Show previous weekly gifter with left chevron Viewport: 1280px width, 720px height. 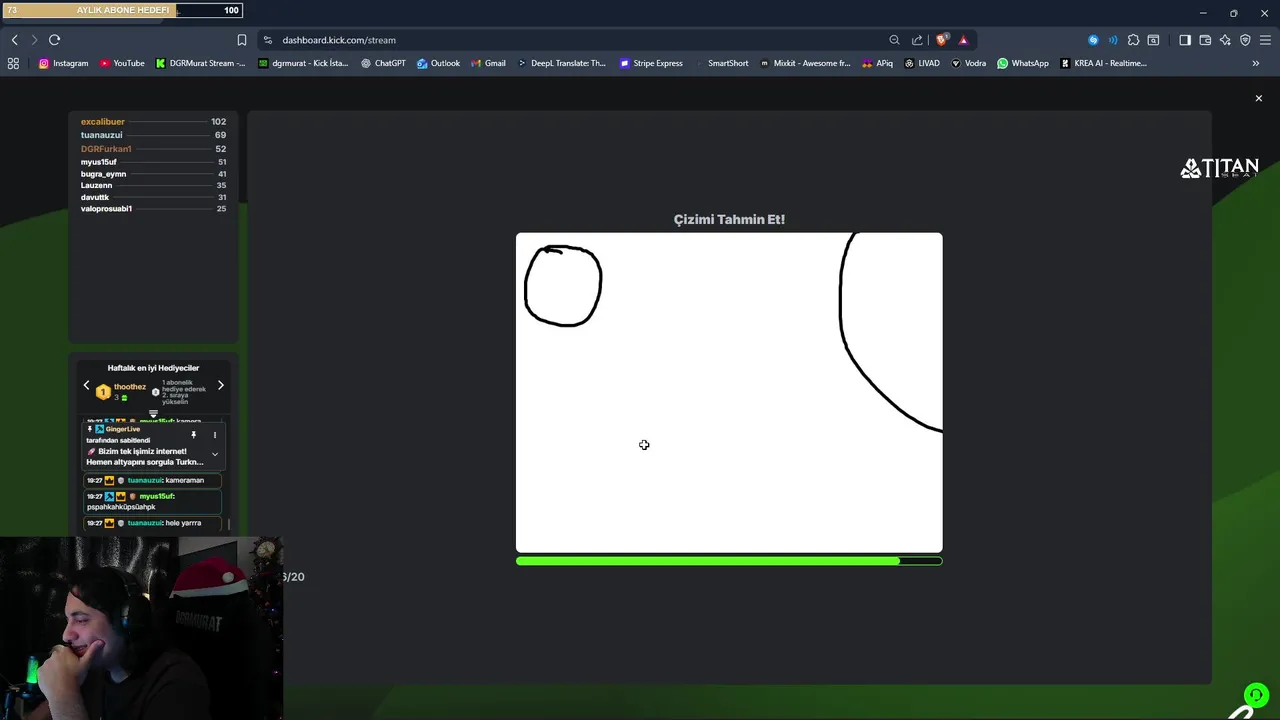coord(86,385)
